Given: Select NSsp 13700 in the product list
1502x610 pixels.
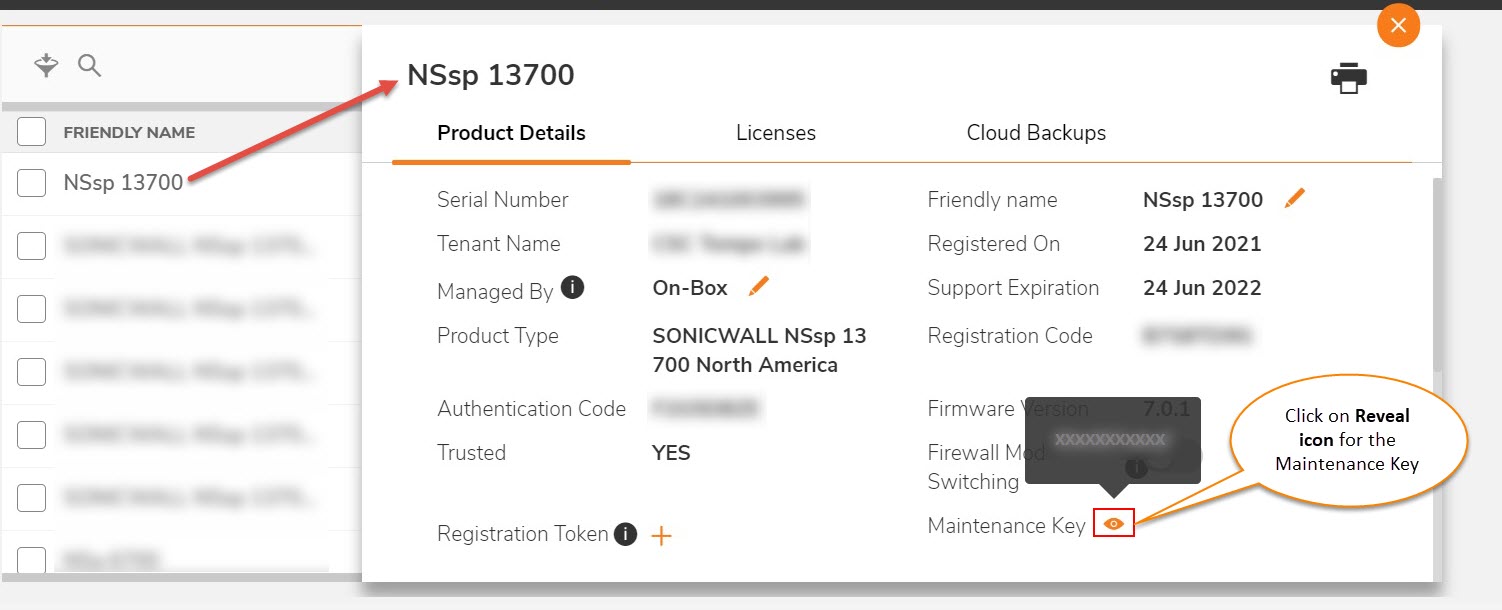Looking at the screenshot, I should pyautogui.click(x=123, y=183).
